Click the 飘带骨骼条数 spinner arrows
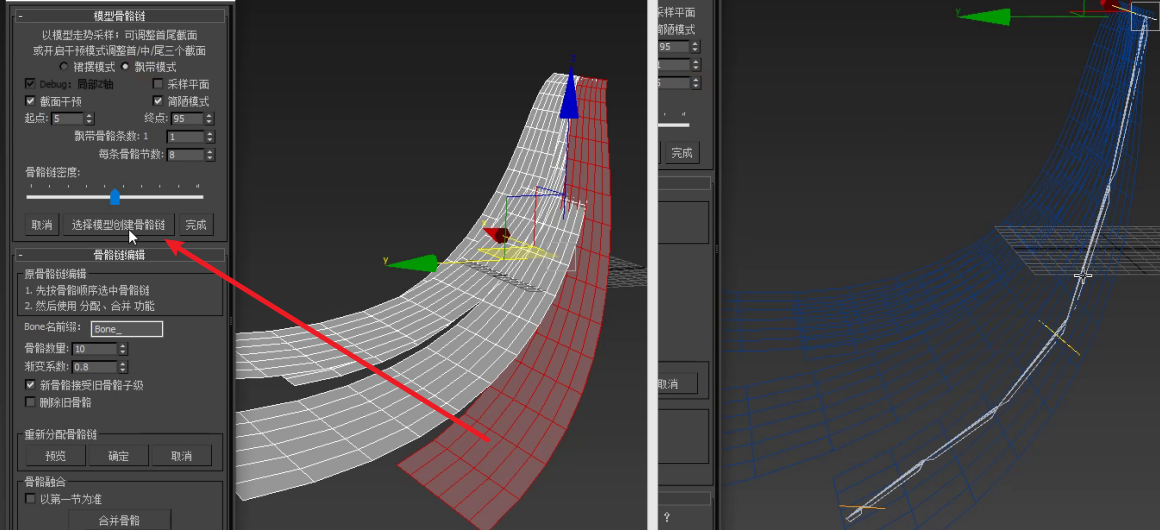1160x530 pixels. point(210,137)
